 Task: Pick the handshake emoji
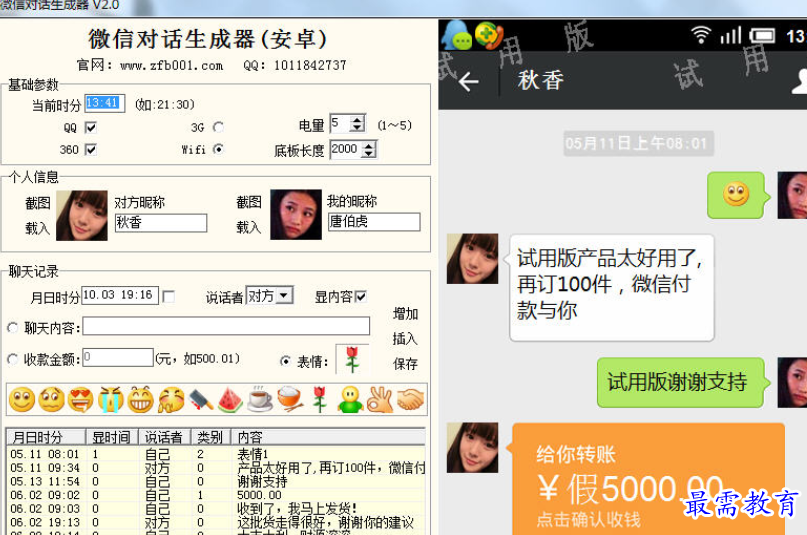tap(410, 400)
